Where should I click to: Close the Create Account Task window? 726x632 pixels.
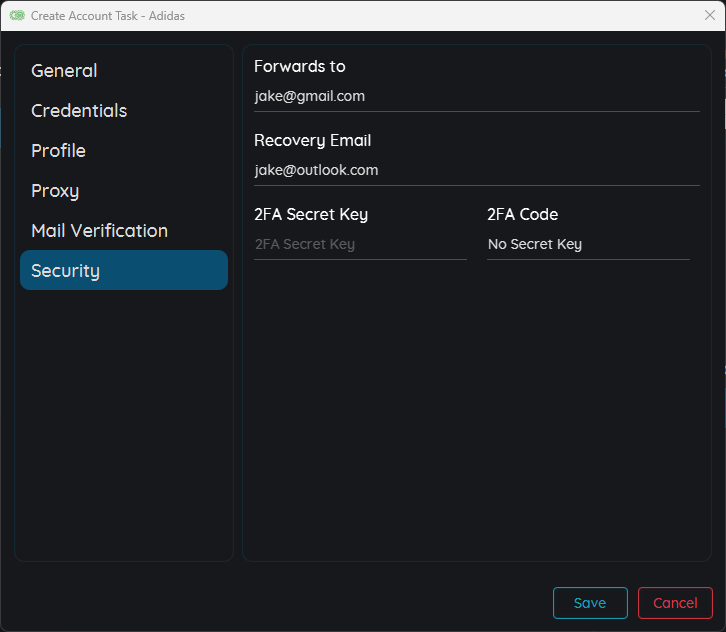point(709,16)
